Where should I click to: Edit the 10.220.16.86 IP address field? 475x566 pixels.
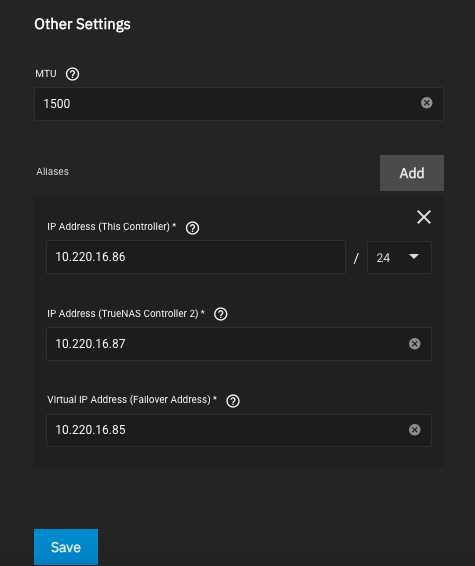[196, 257]
